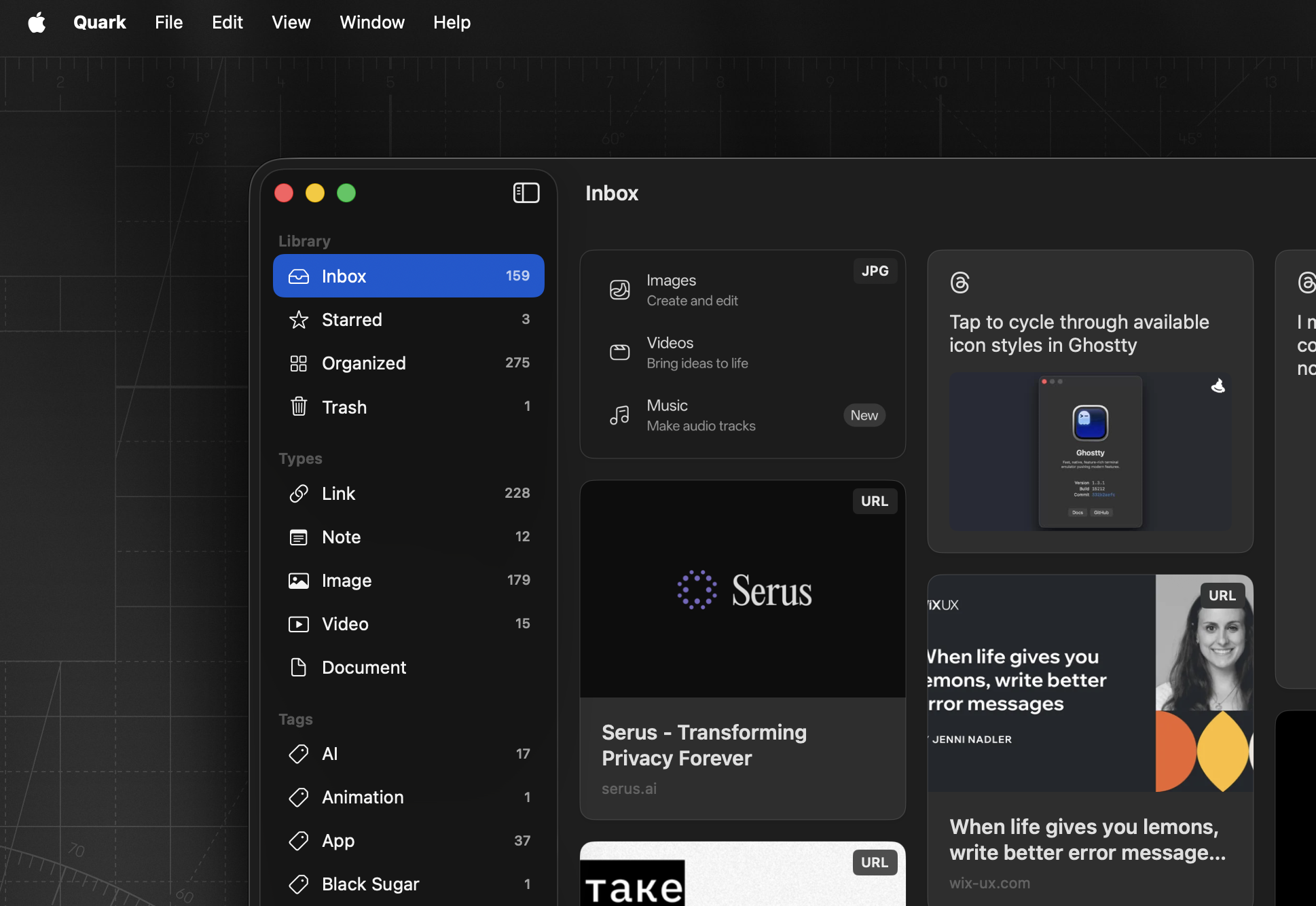Open the Window menu
The image size is (1316, 906).
coord(372,22)
